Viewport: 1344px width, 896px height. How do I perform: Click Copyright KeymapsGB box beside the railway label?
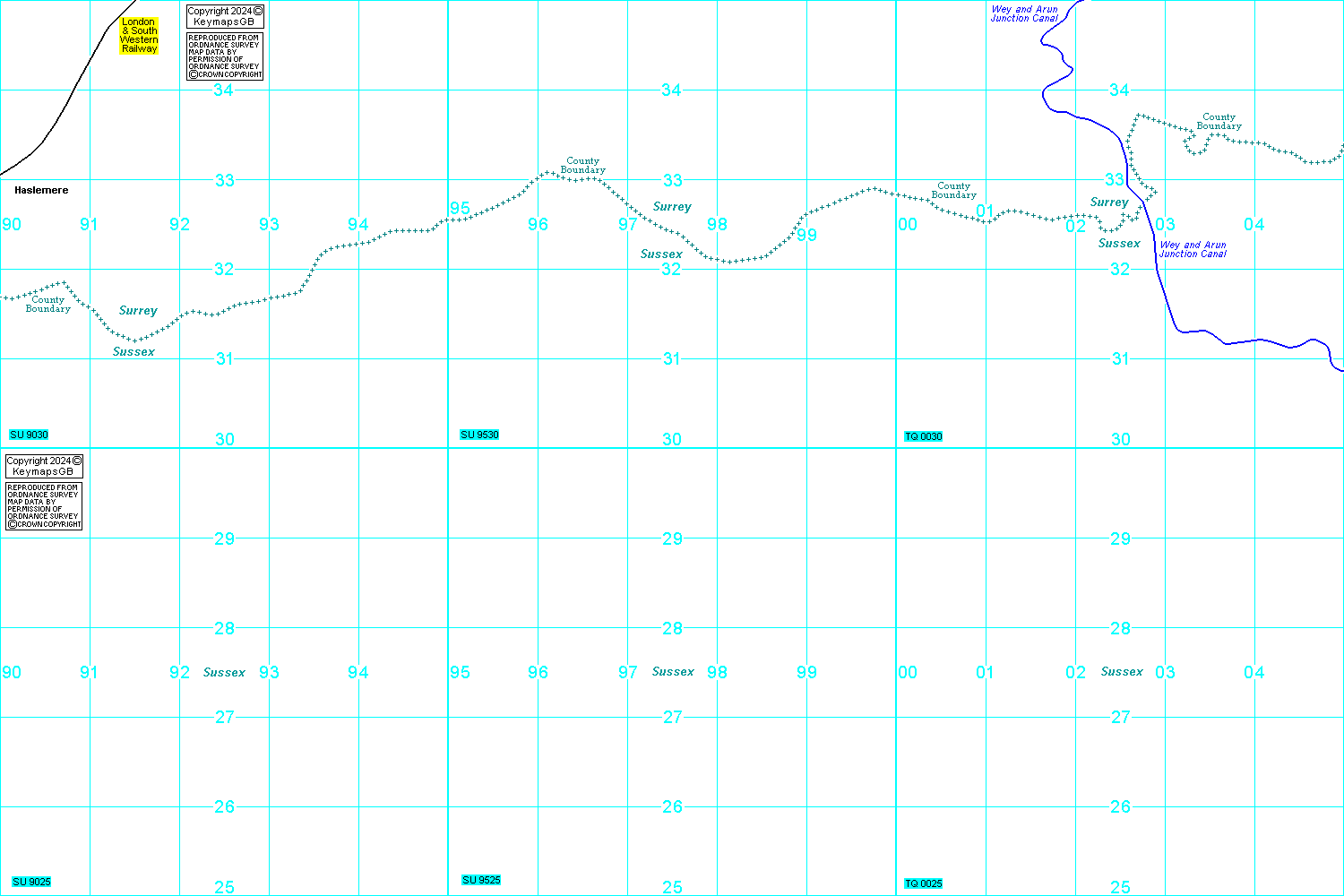coord(225,16)
